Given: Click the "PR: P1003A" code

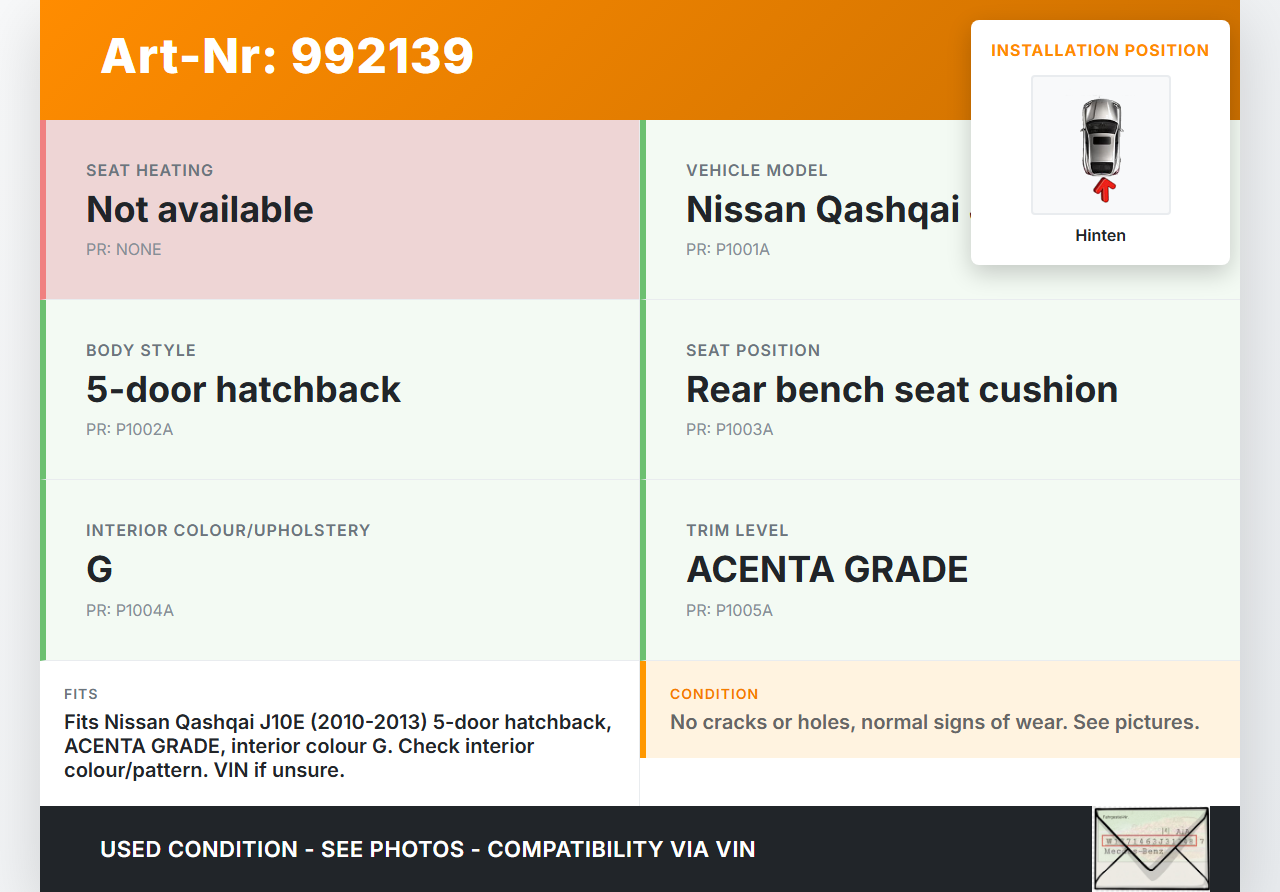Looking at the screenshot, I should (x=730, y=429).
